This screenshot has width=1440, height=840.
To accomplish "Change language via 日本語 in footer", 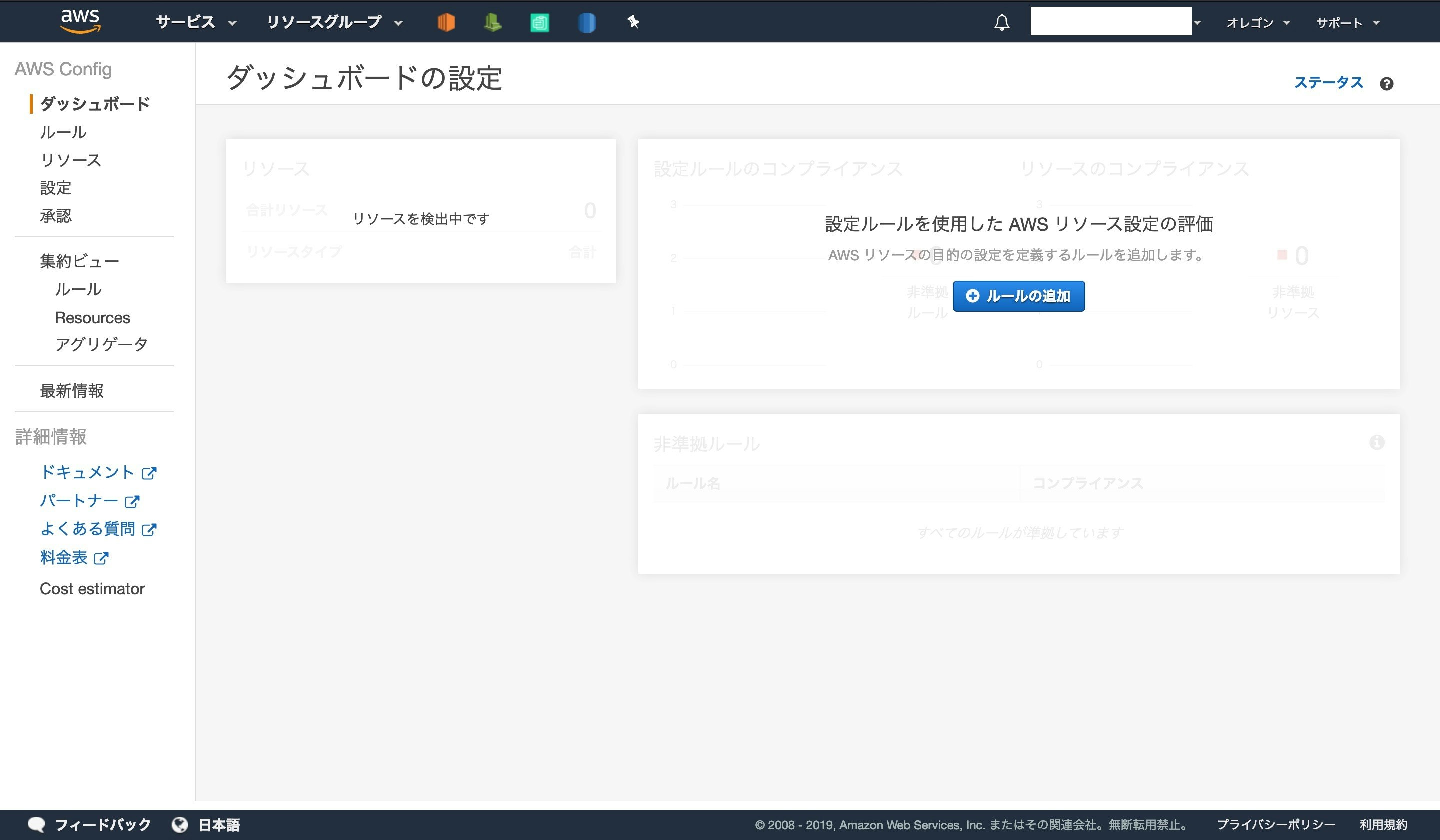I will click(219, 824).
